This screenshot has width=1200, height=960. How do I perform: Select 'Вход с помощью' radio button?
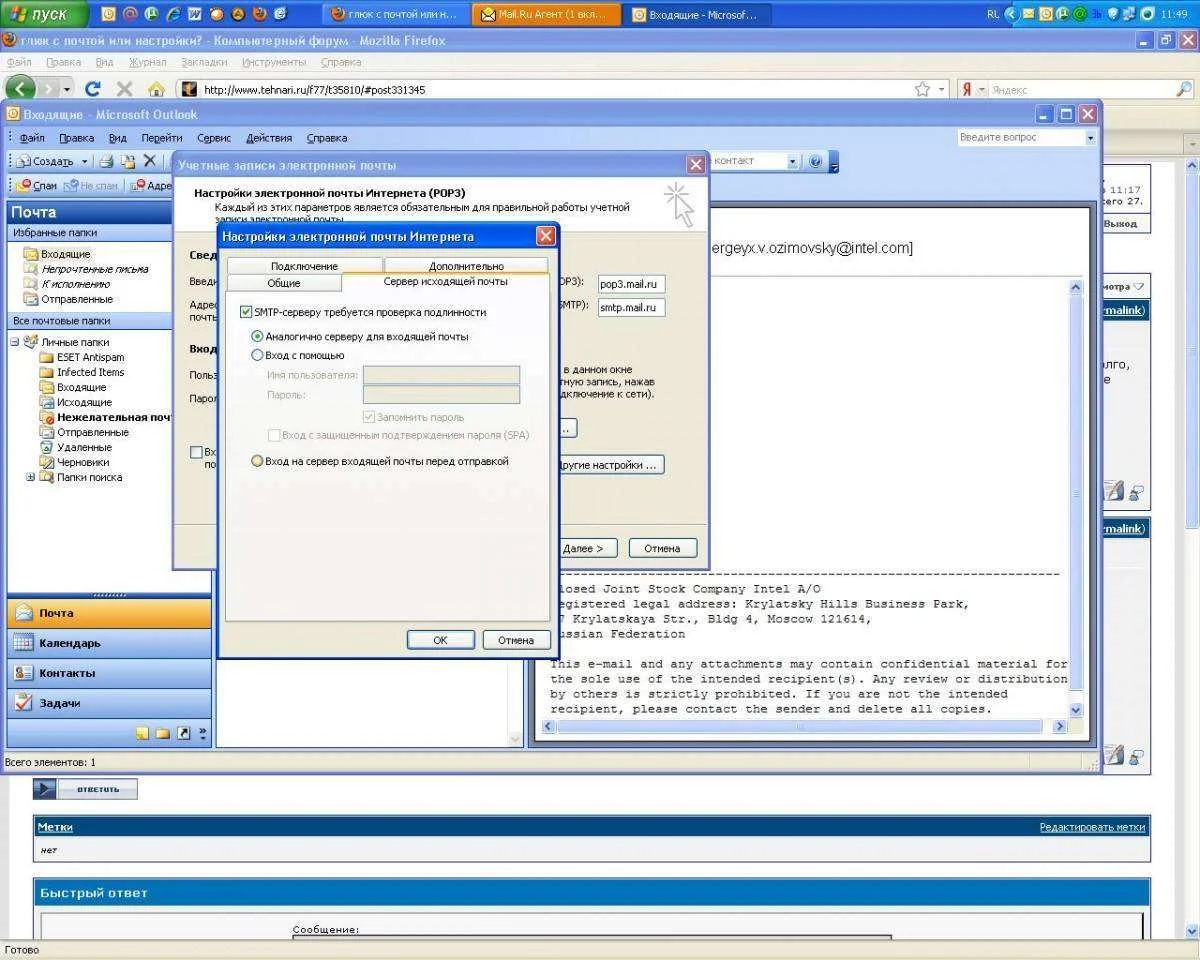257,355
